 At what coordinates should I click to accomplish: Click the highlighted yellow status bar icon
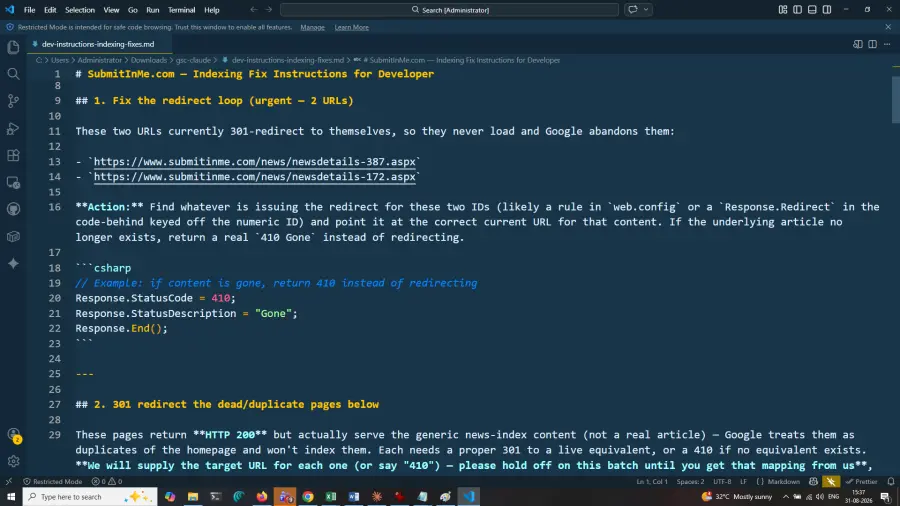click(x=831, y=482)
